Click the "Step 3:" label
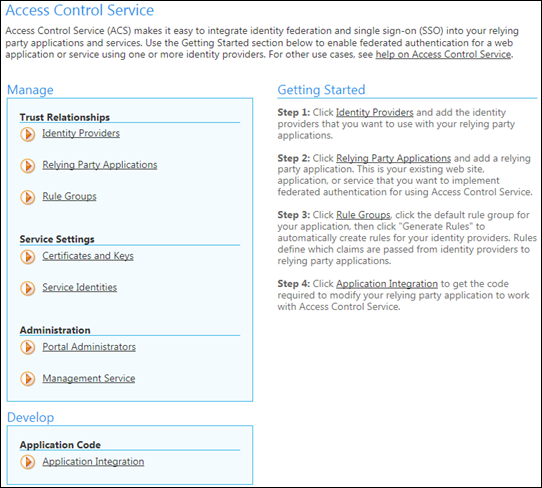 tap(294, 215)
